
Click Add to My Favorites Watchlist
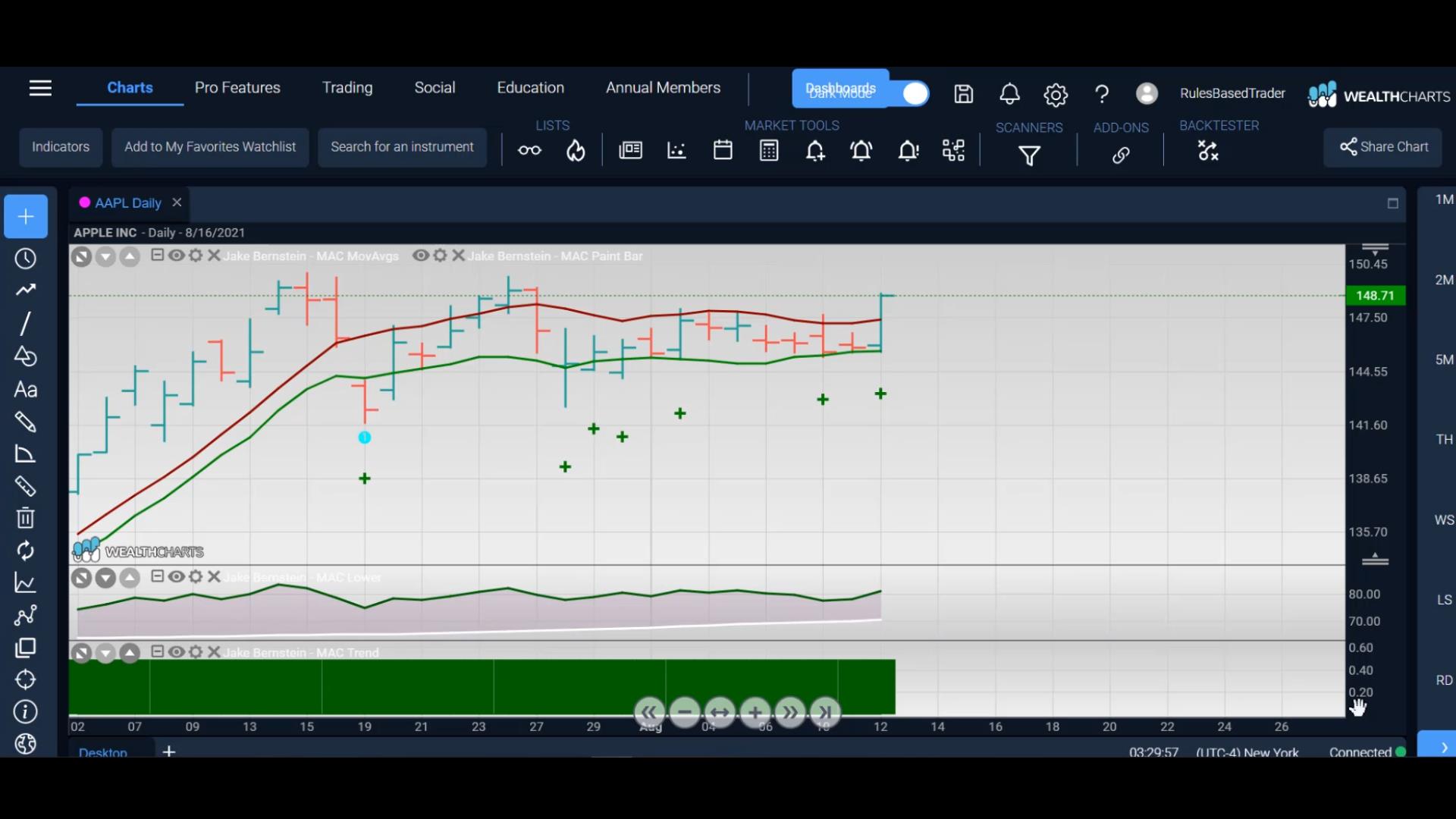point(210,147)
